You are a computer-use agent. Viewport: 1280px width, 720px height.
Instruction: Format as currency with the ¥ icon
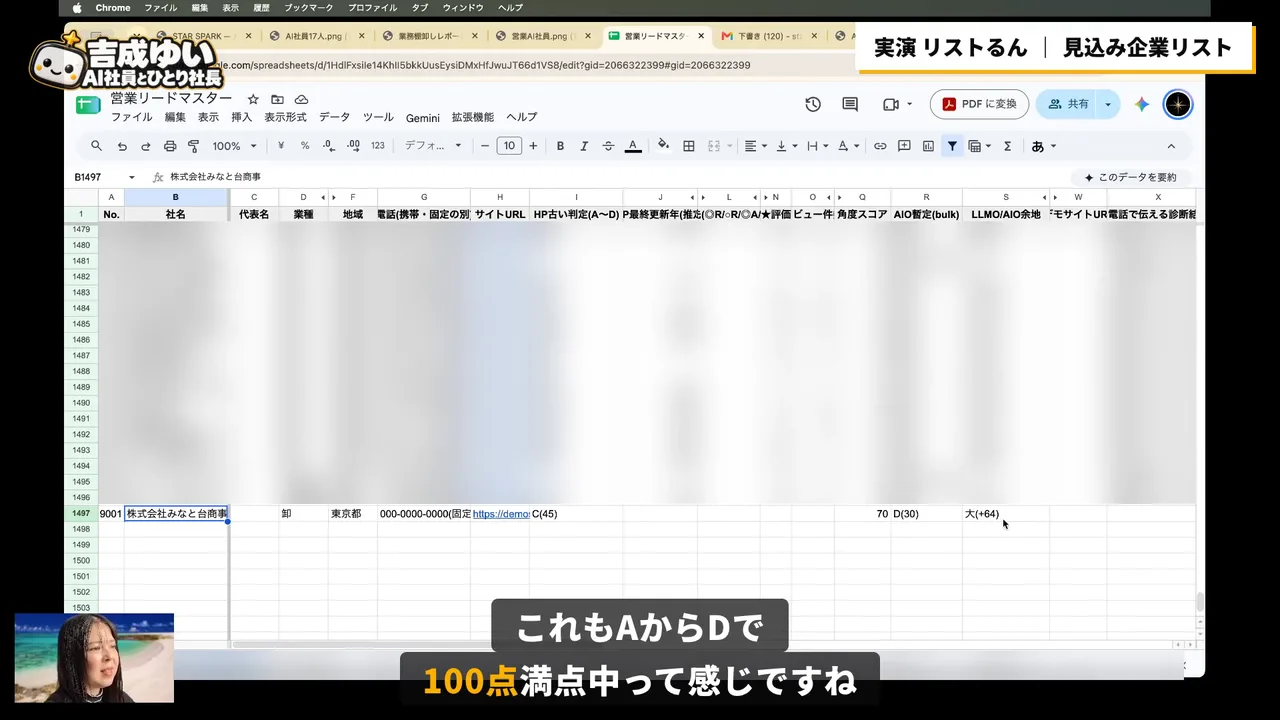pos(281,146)
